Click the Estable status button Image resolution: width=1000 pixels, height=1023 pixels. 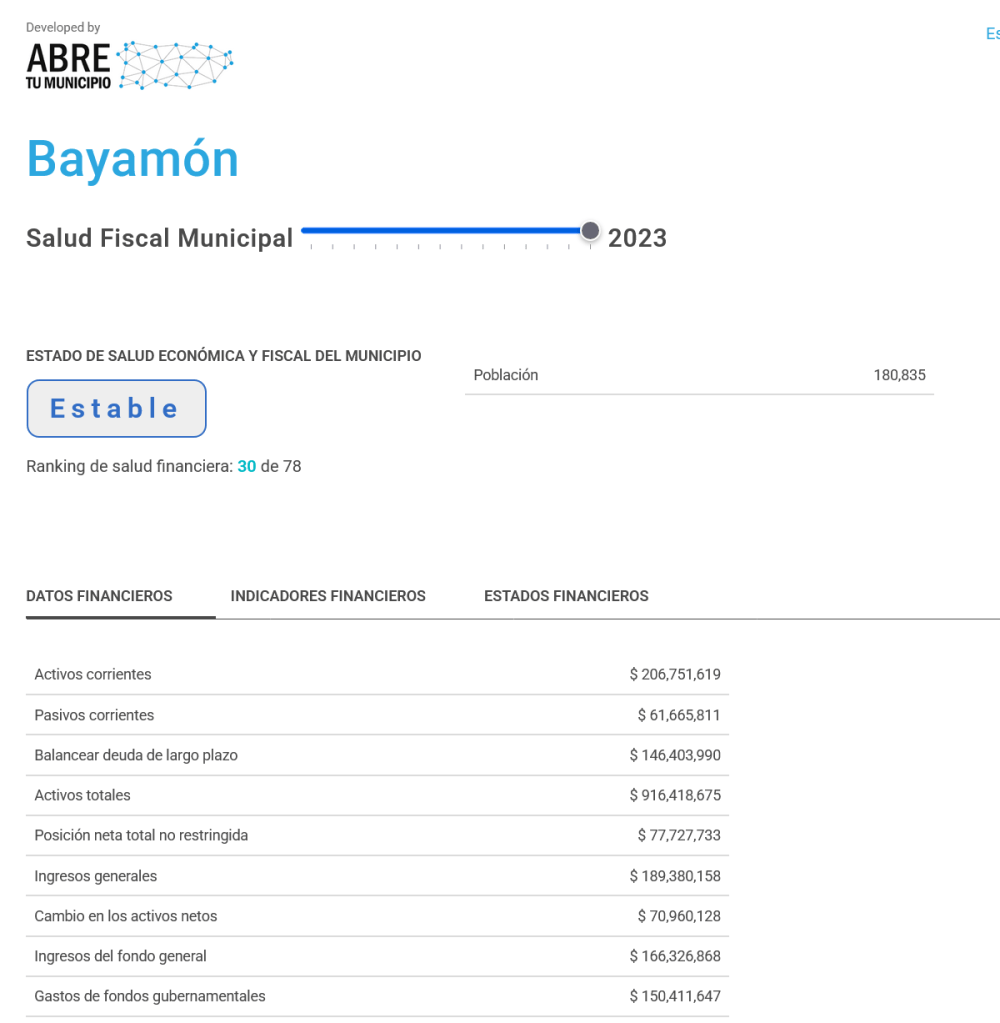point(116,408)
